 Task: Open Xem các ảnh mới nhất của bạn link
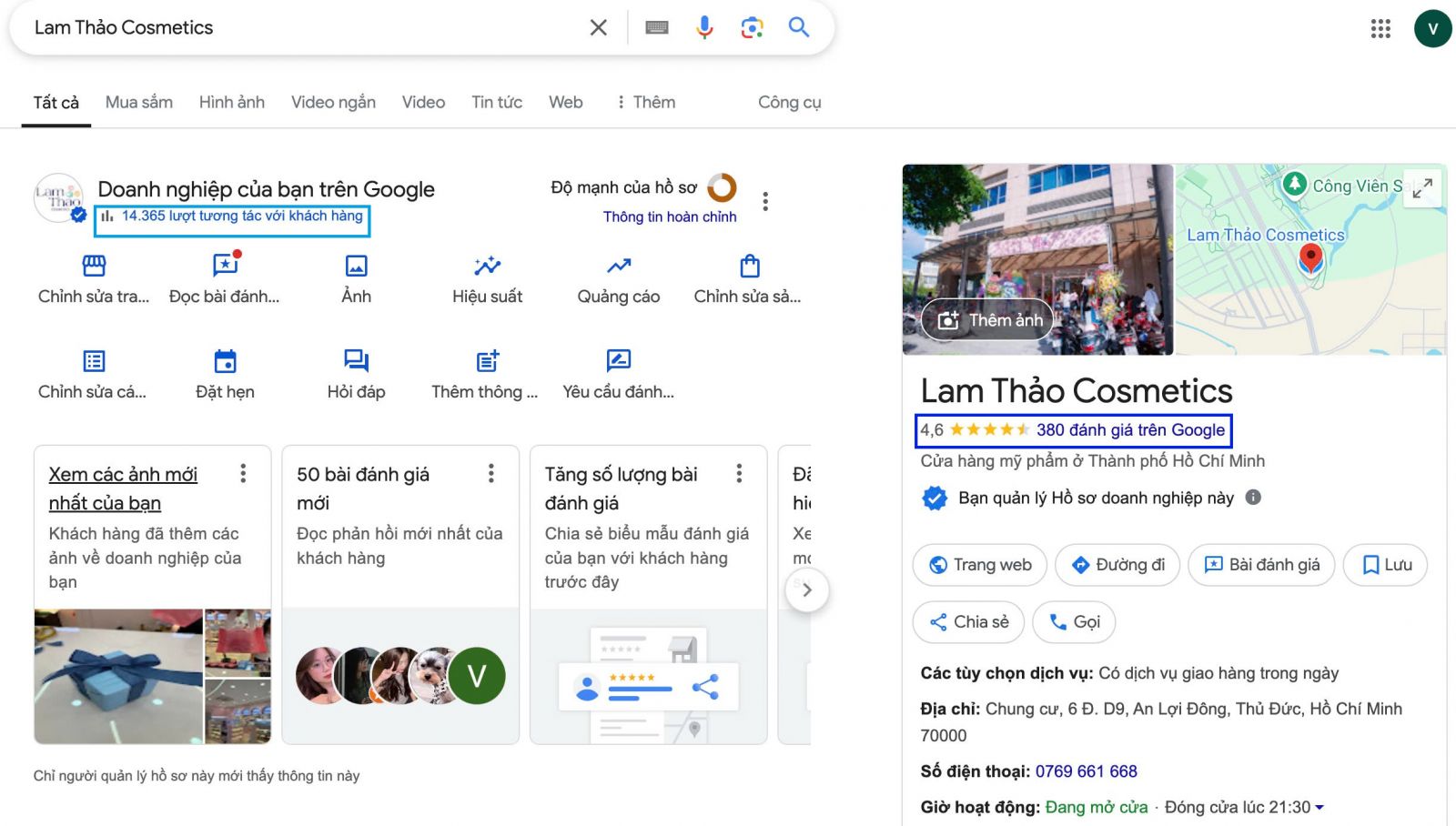[x=123, y=489]
